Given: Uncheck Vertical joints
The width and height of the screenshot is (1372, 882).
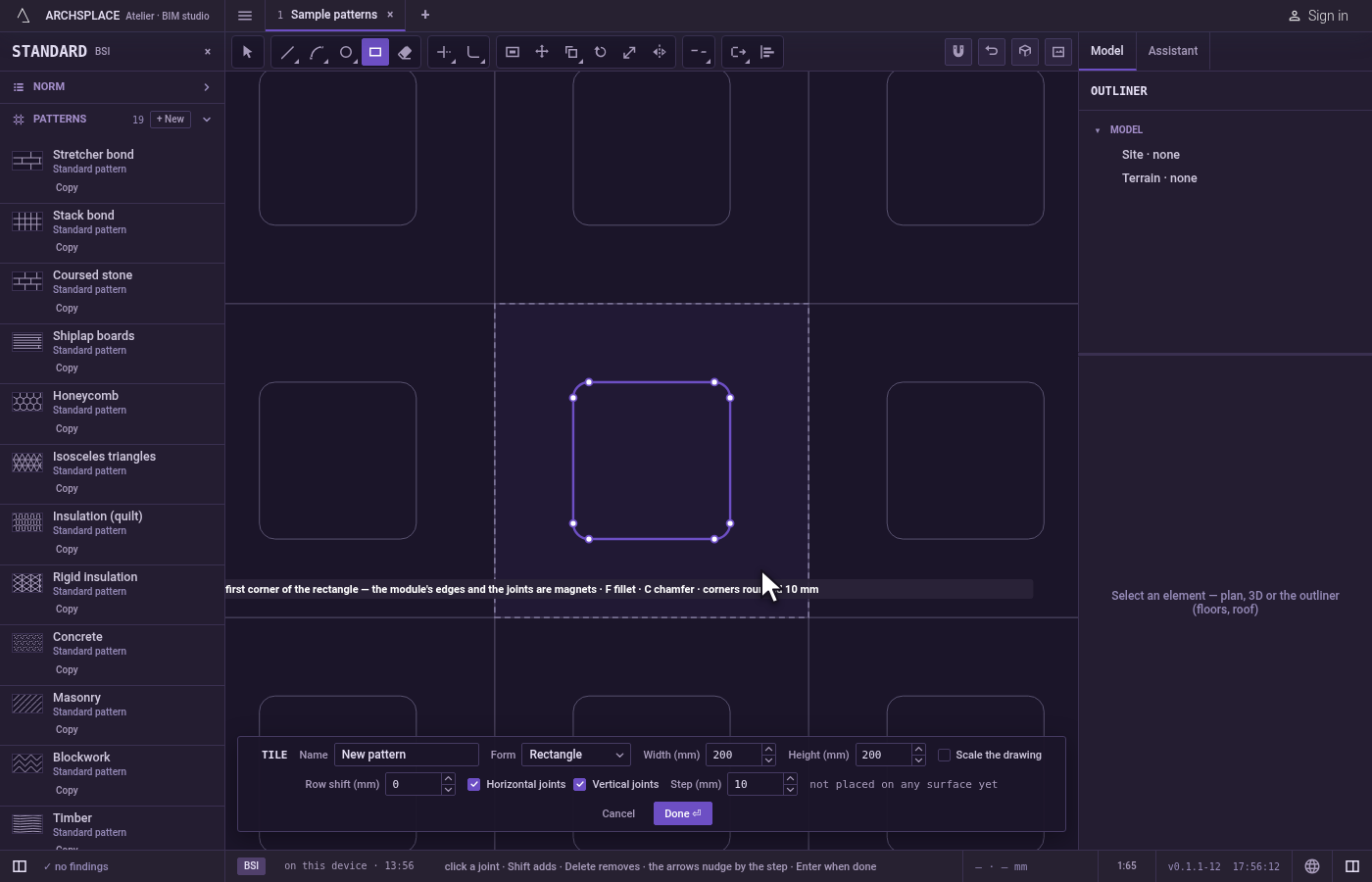Looking at the screenshot, I should click(x=580, y=784).
